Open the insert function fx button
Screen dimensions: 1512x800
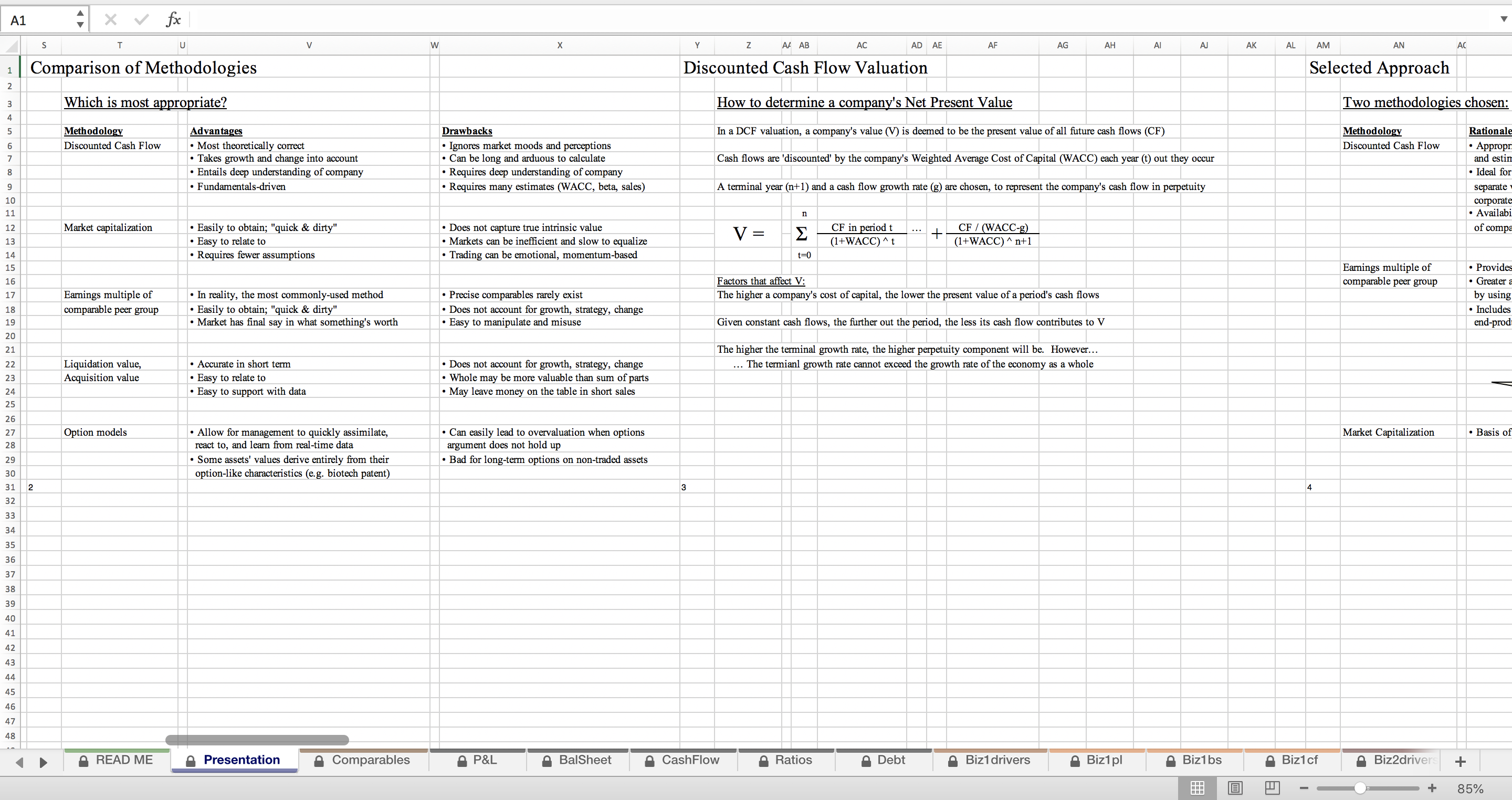(x=173, y=20)
